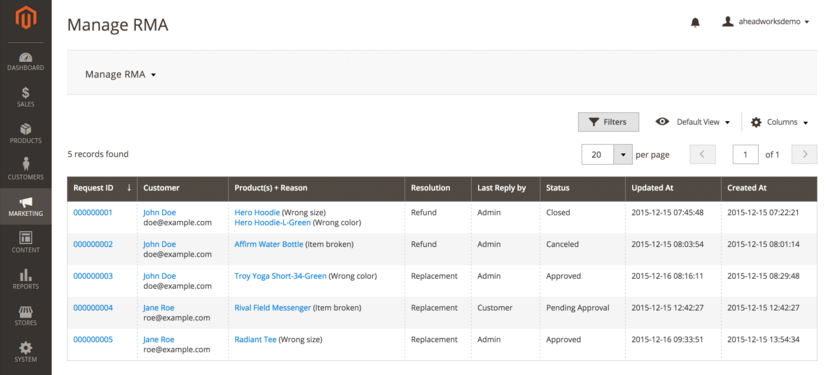The image size is (829, 375).
Task: Sort by Customer column header
Action: coord(183,188)
